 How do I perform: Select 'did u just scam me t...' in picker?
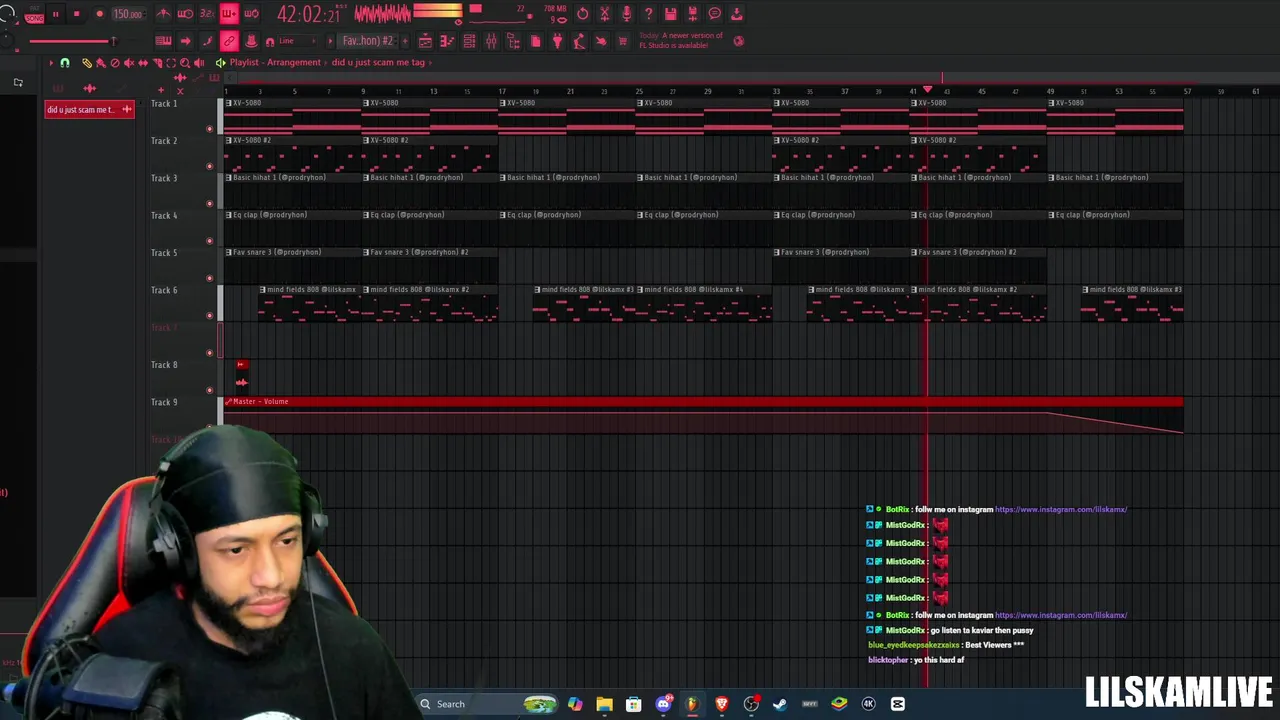[89, 109]
